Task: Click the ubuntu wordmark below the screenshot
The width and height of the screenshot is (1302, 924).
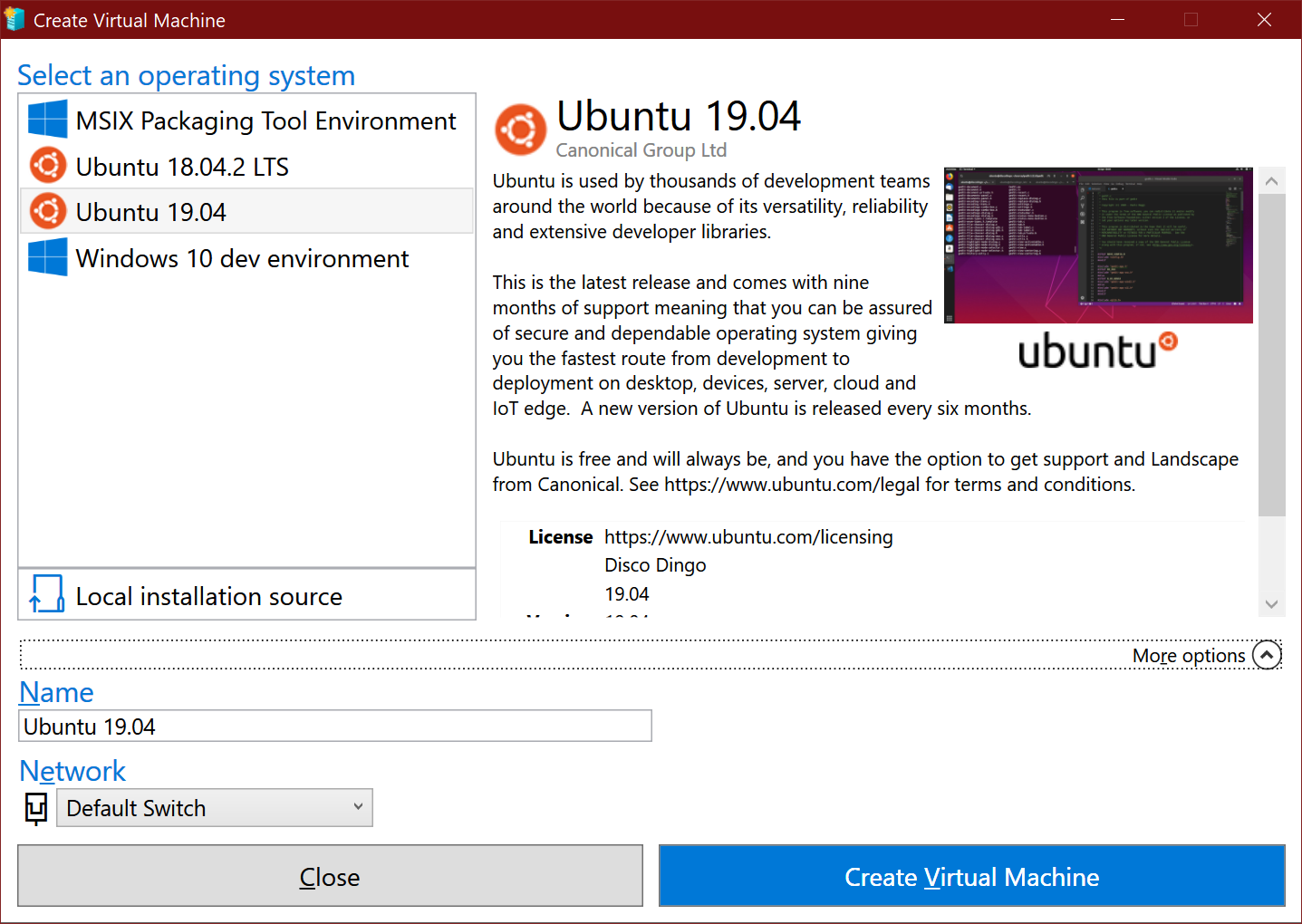Action: tap(1097, 351)
